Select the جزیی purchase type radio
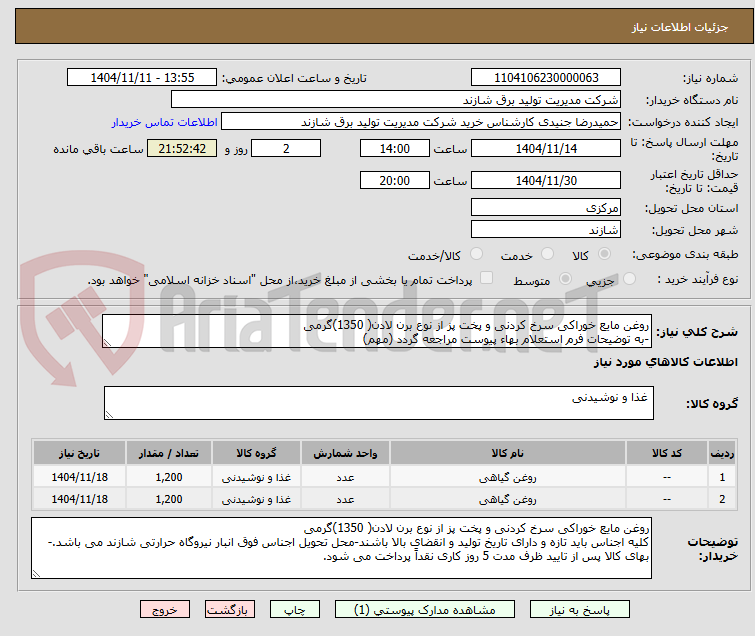This screenshot has height=636, width=755. pos(629,279)
